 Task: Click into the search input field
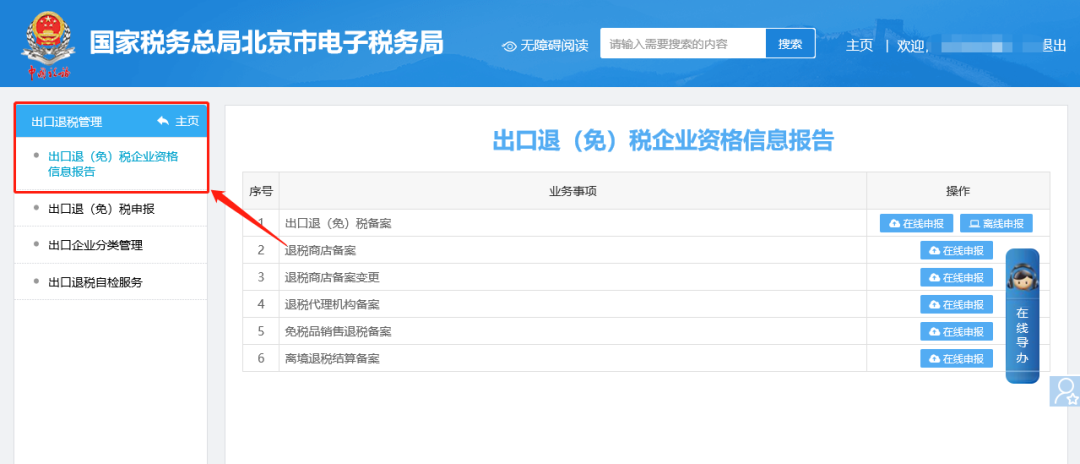point(683,44)
